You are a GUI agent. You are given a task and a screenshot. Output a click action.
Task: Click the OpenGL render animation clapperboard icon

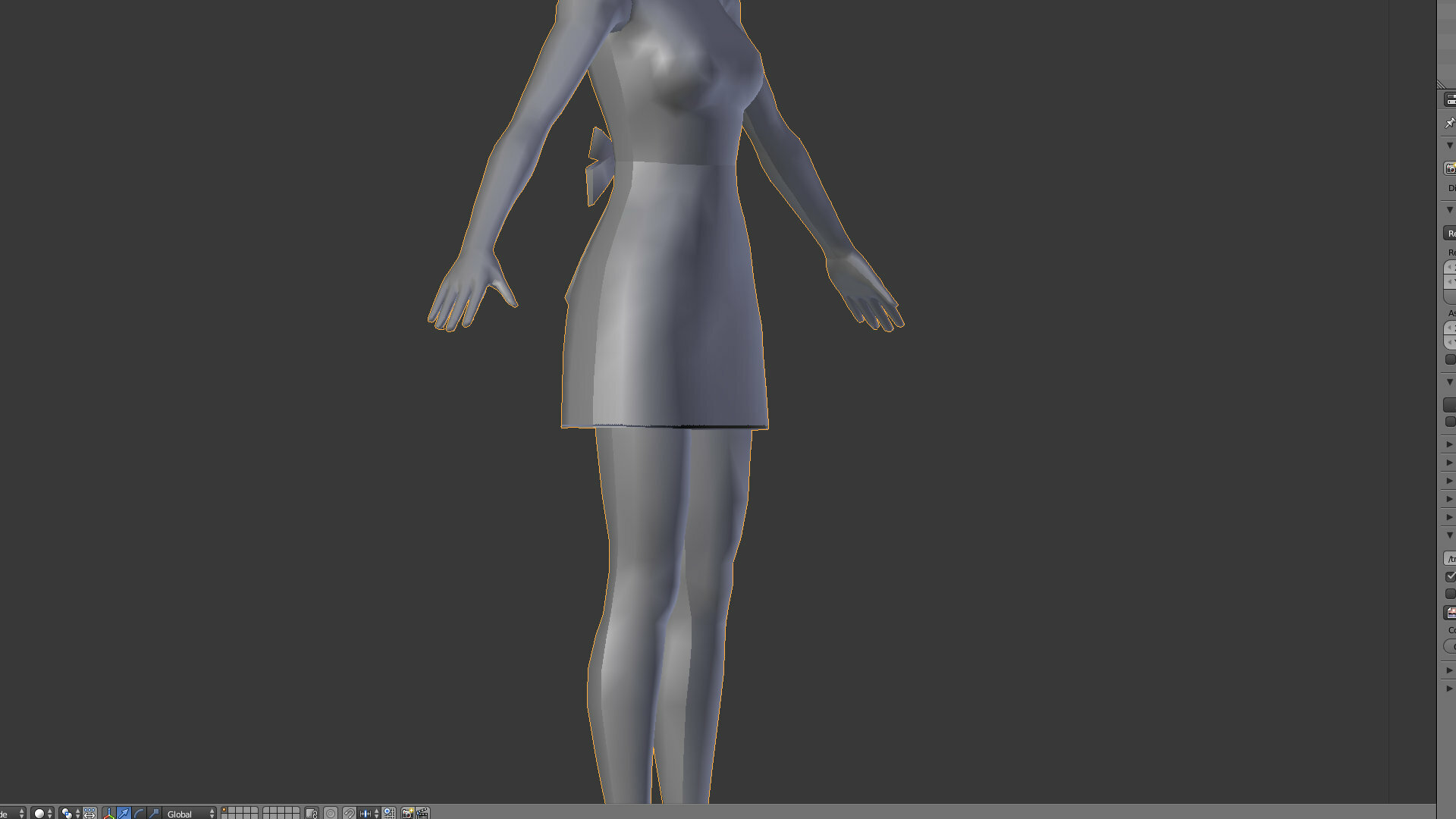pos(424,813)
